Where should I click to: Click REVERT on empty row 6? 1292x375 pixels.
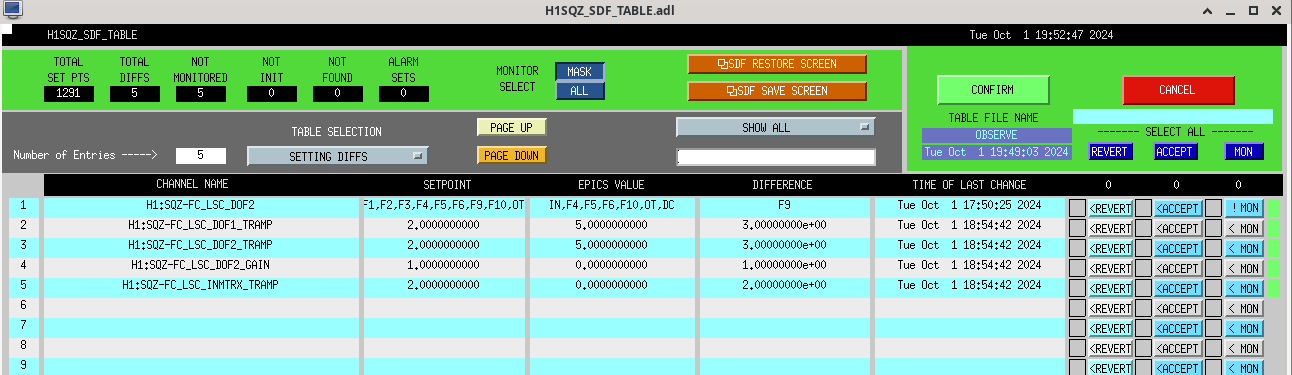pyautogui.click(x=1110, y=308)
